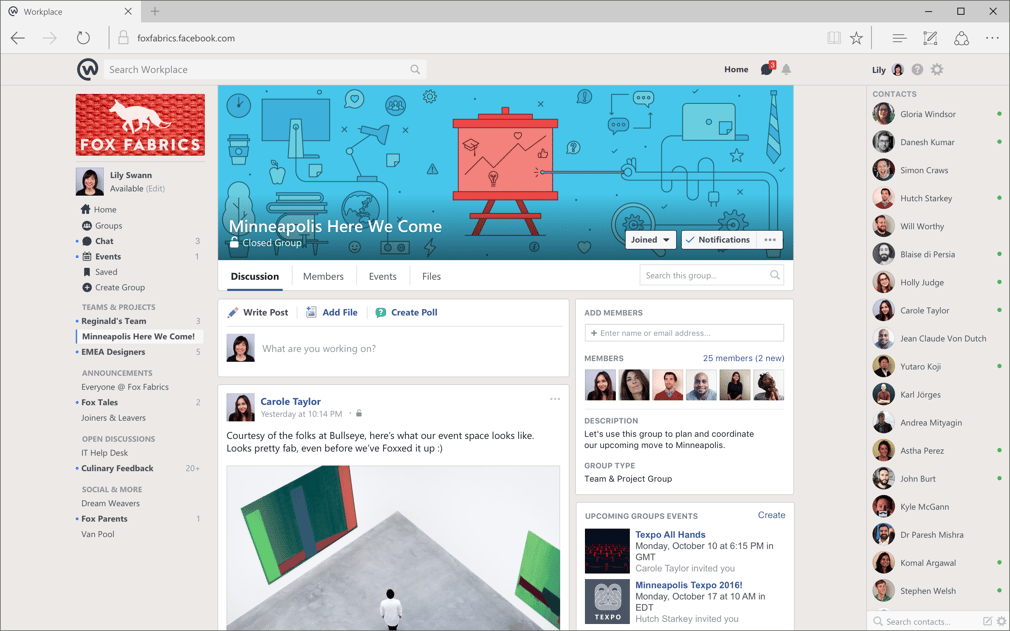Click the Workplace logo icon
The width and height of the screenshot is (1010, 631).
click(88, 70)
